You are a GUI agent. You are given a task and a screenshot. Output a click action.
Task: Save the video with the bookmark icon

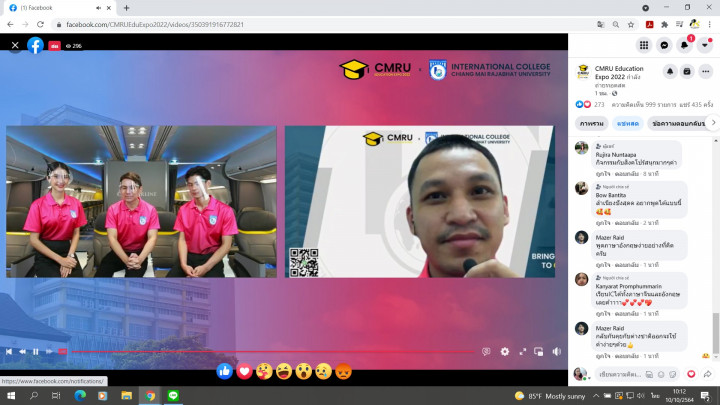tap(687, 72)
